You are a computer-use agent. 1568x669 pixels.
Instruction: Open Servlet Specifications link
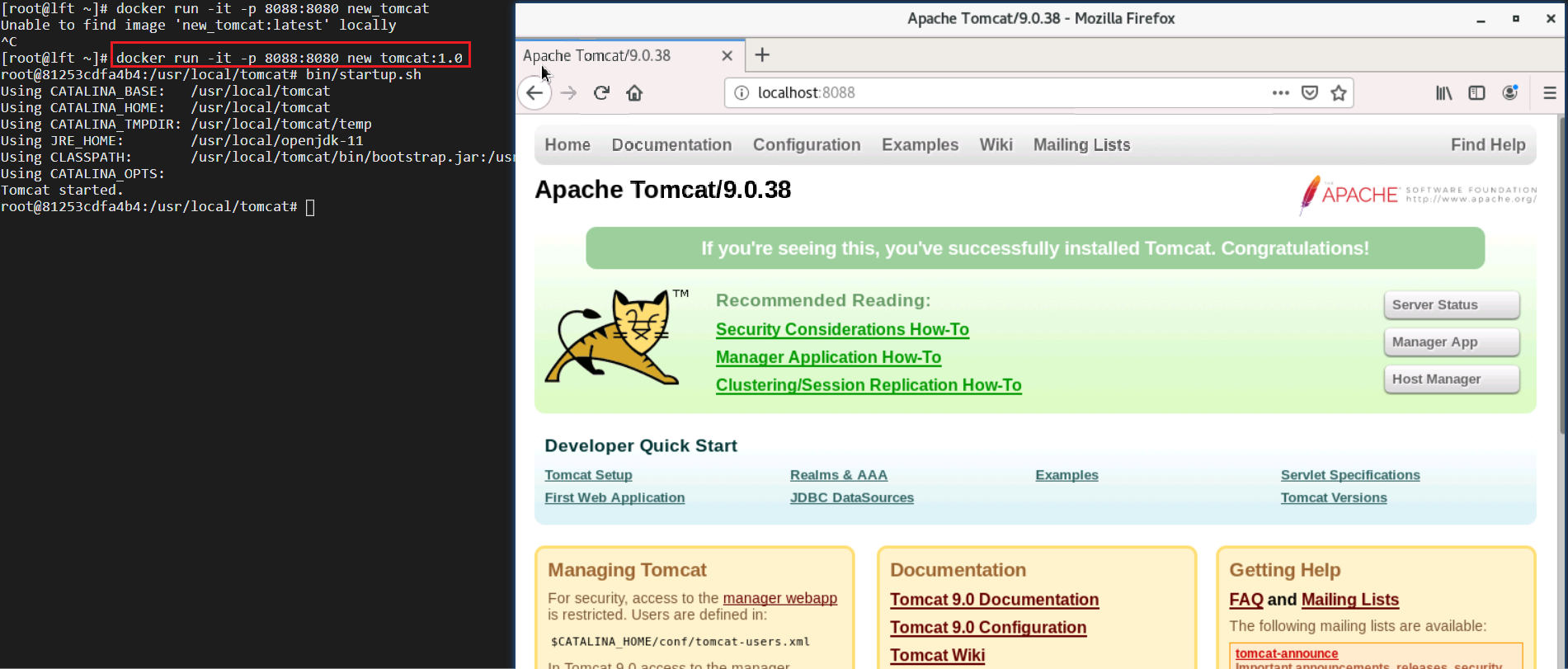coord(1350,475)
